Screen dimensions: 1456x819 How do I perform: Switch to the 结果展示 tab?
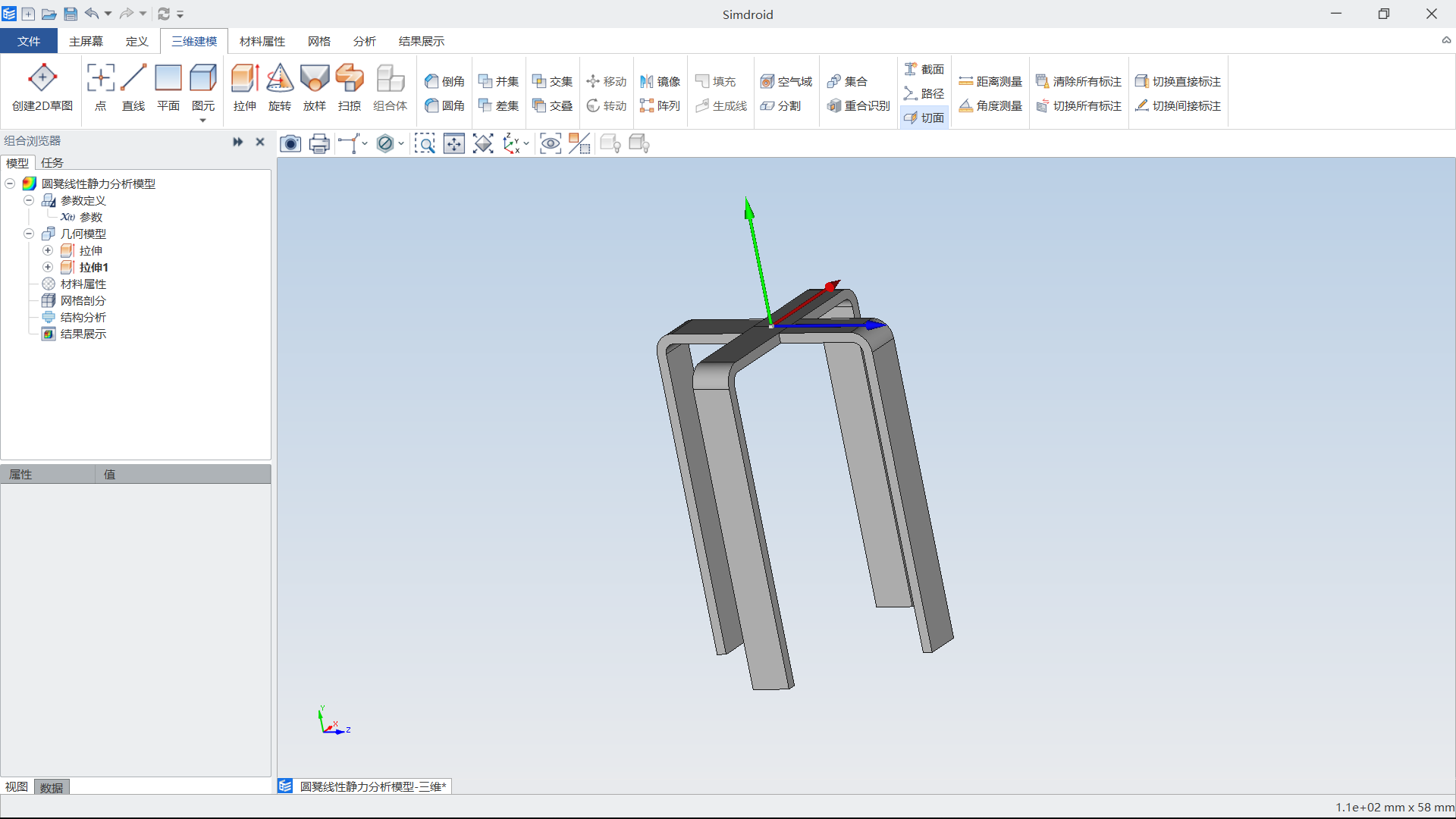[419, 41]
